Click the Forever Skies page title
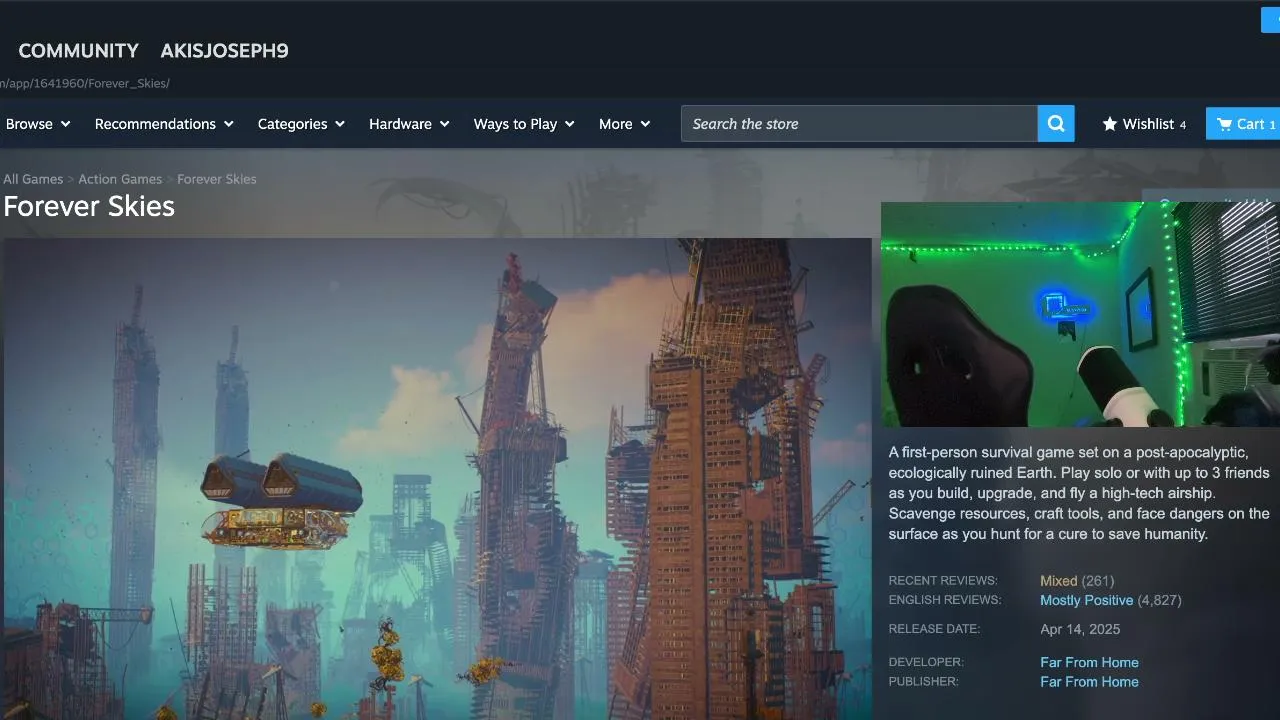1280x720 pixels. click(x=89, y=206)
